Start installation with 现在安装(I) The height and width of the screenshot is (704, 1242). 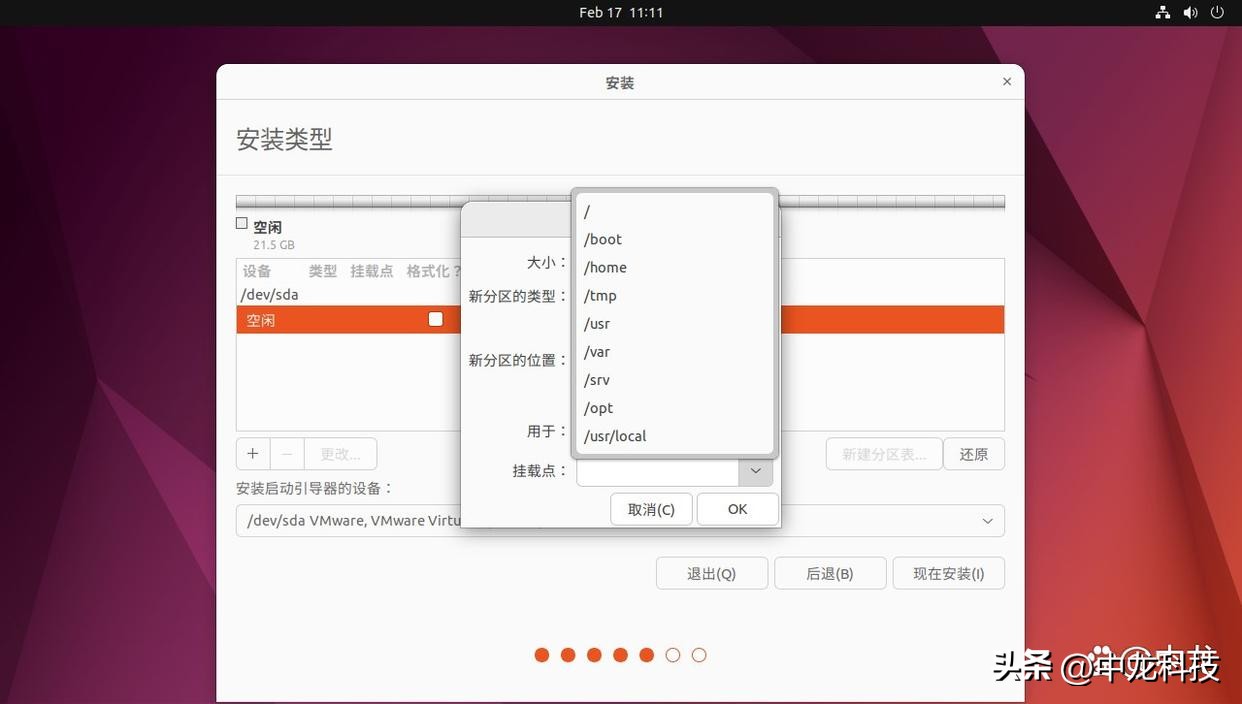coord(948,572)
